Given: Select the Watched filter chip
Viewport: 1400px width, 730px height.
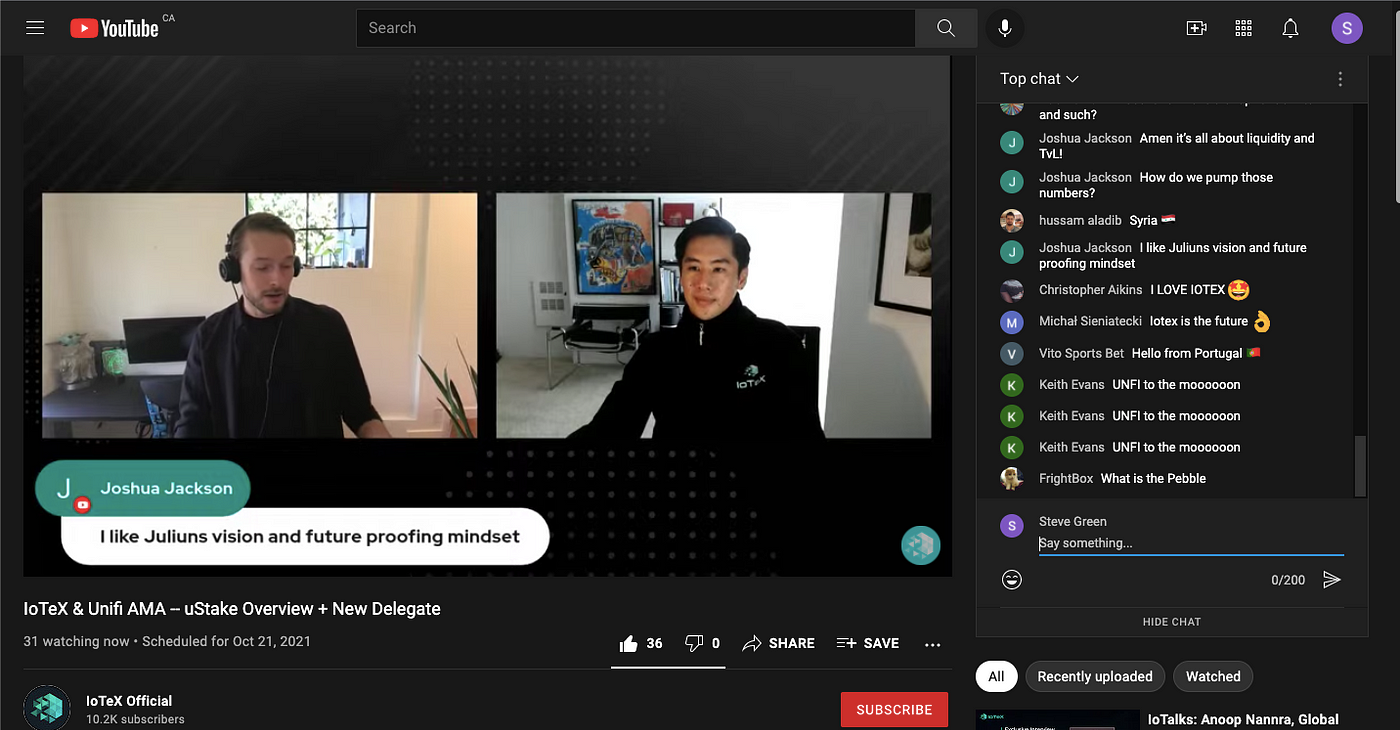Looking at the screenshot, I should pos(1213,677).
